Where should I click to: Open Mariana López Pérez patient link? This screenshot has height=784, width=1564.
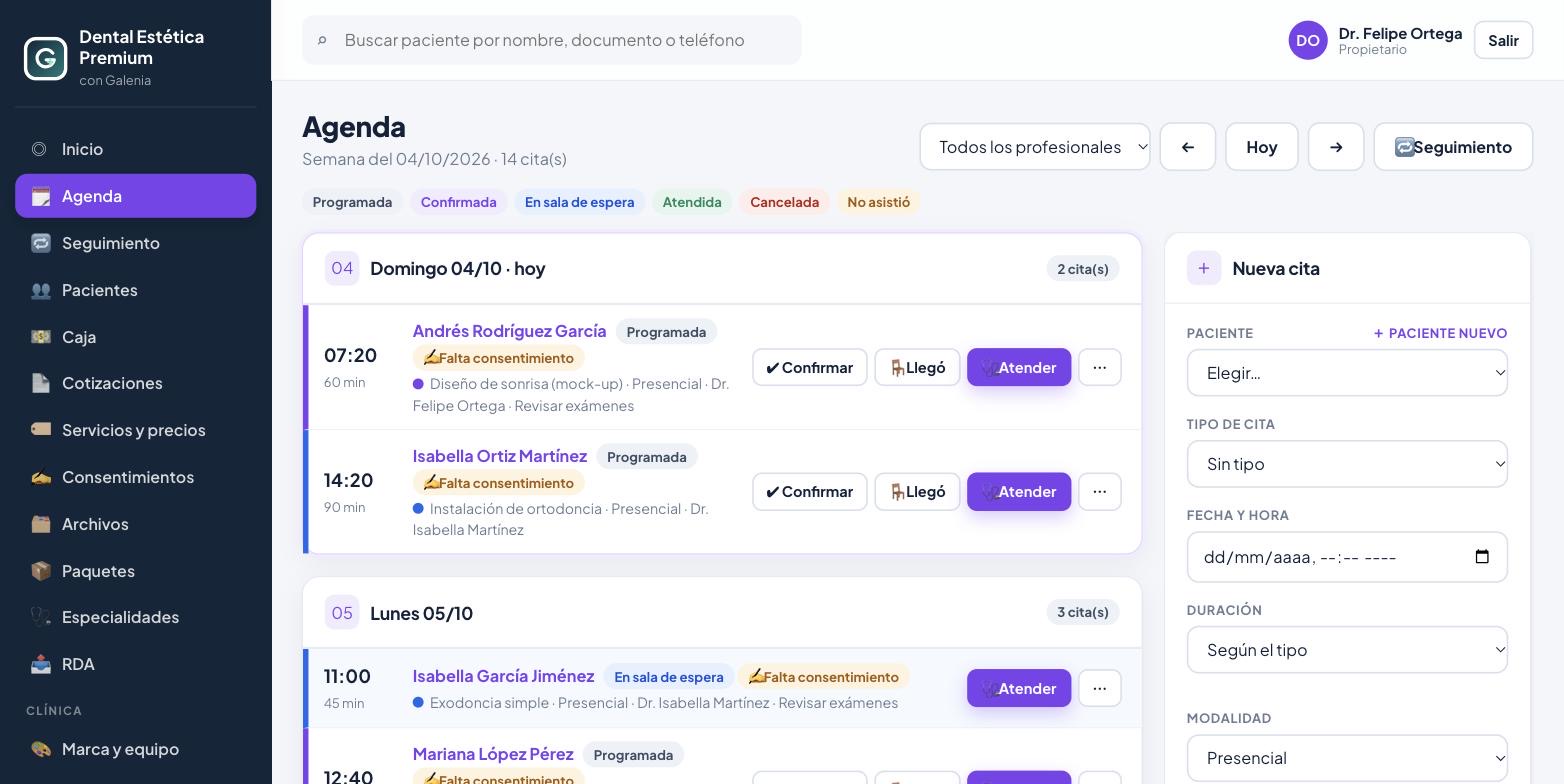pos(493,754)
